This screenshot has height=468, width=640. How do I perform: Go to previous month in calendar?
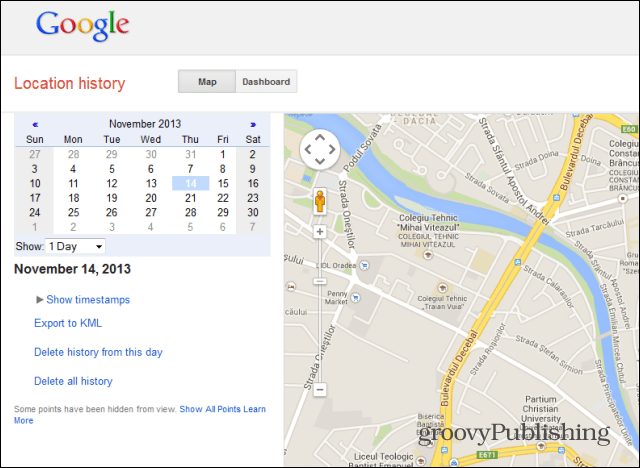(x=35, y=124)
